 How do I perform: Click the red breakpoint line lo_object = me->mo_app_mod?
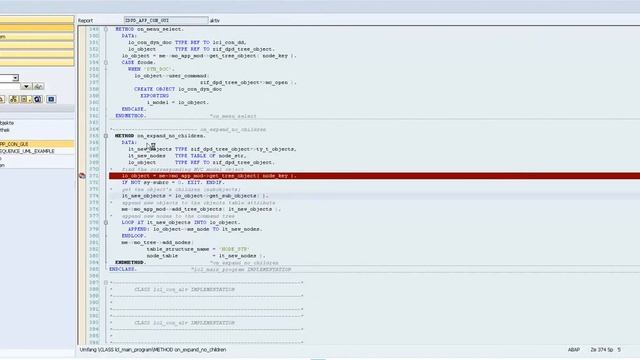click(x=374, y=176)
